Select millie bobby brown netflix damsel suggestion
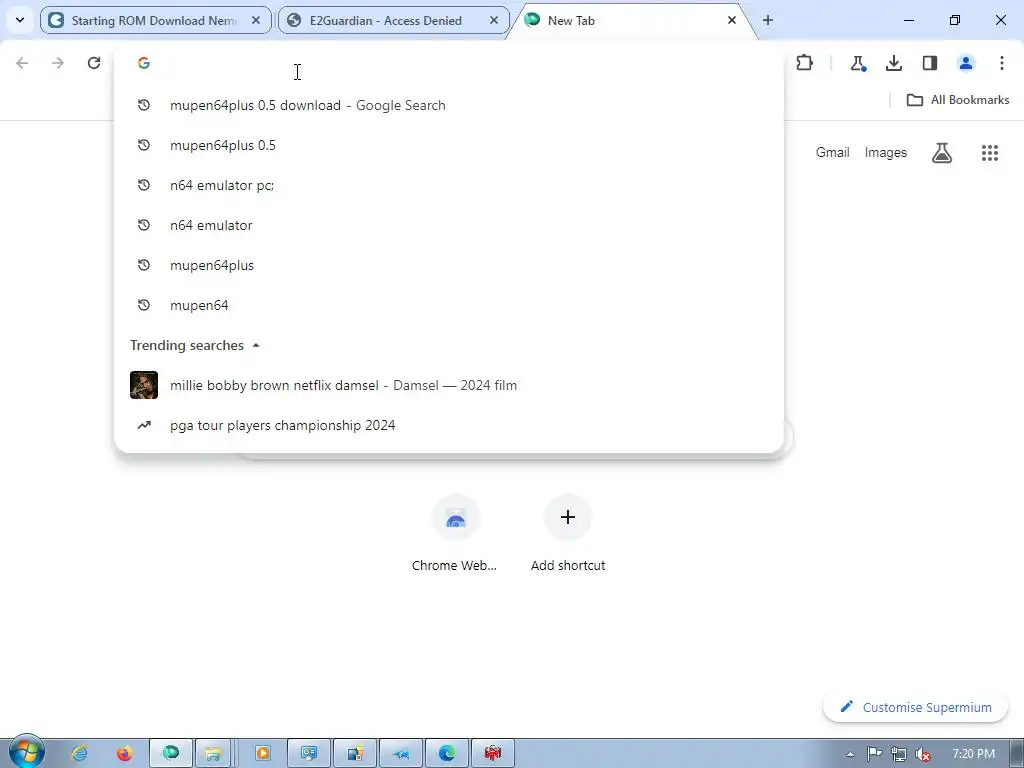The image size is (1024, 768). tap(449, 385)
